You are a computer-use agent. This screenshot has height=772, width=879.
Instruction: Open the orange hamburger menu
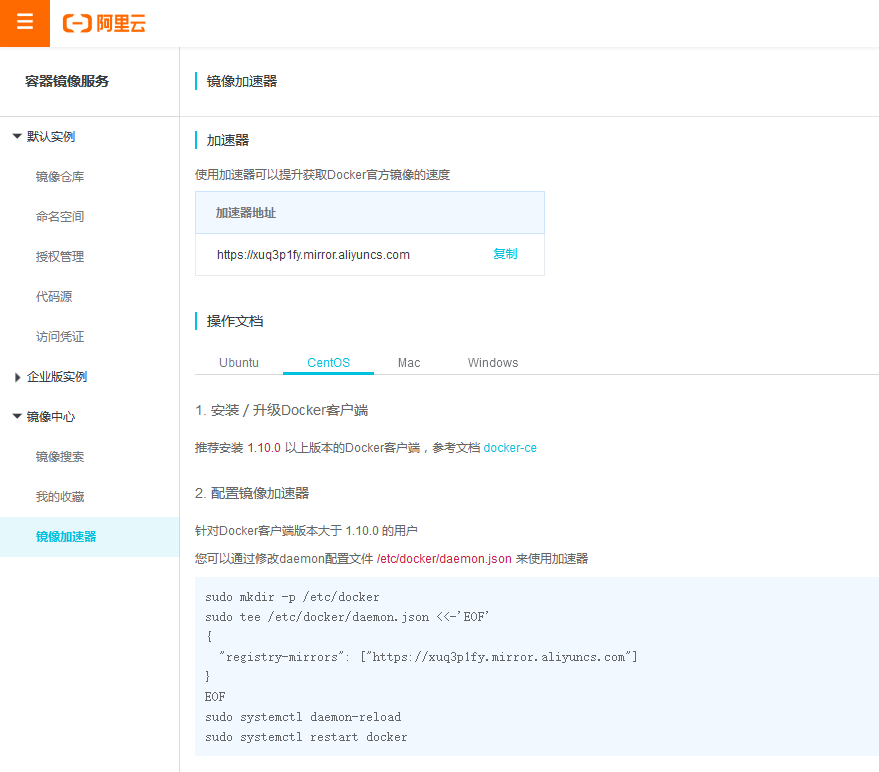[x=25, y=23]
